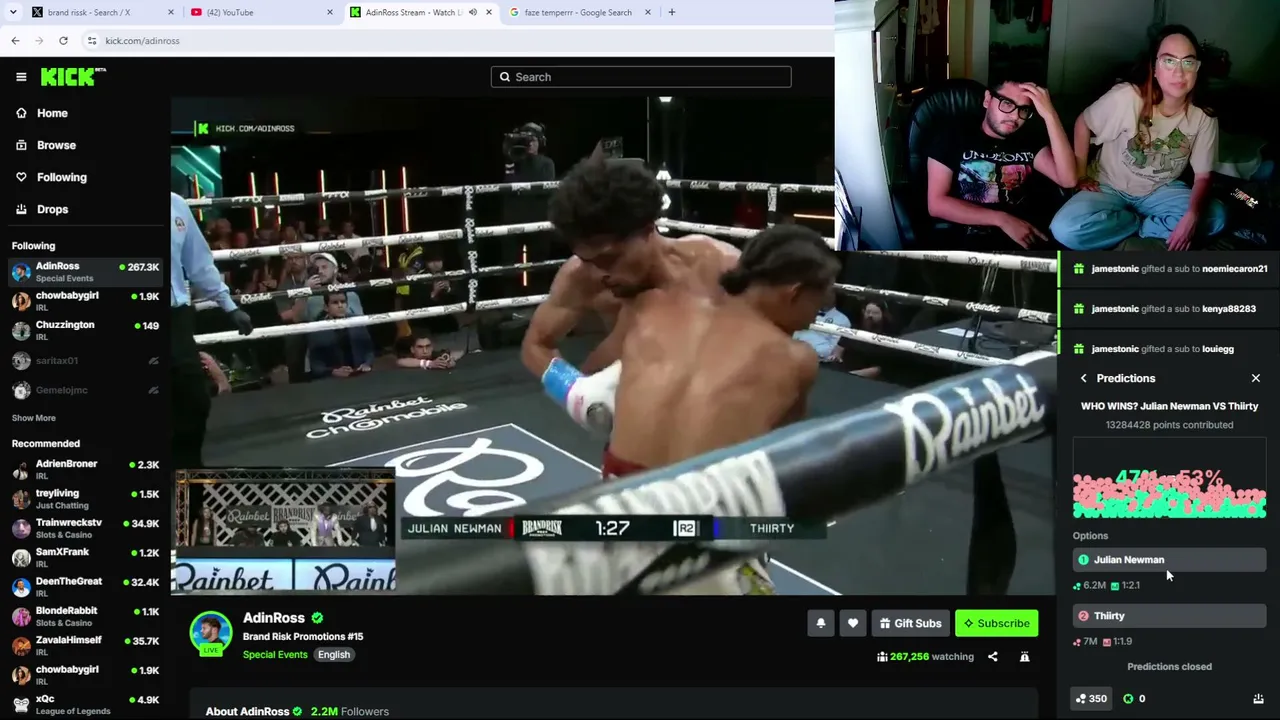Click the Kick search field
The width and height of the screenshot is (1280, 720).
click(x=641, y=77)
